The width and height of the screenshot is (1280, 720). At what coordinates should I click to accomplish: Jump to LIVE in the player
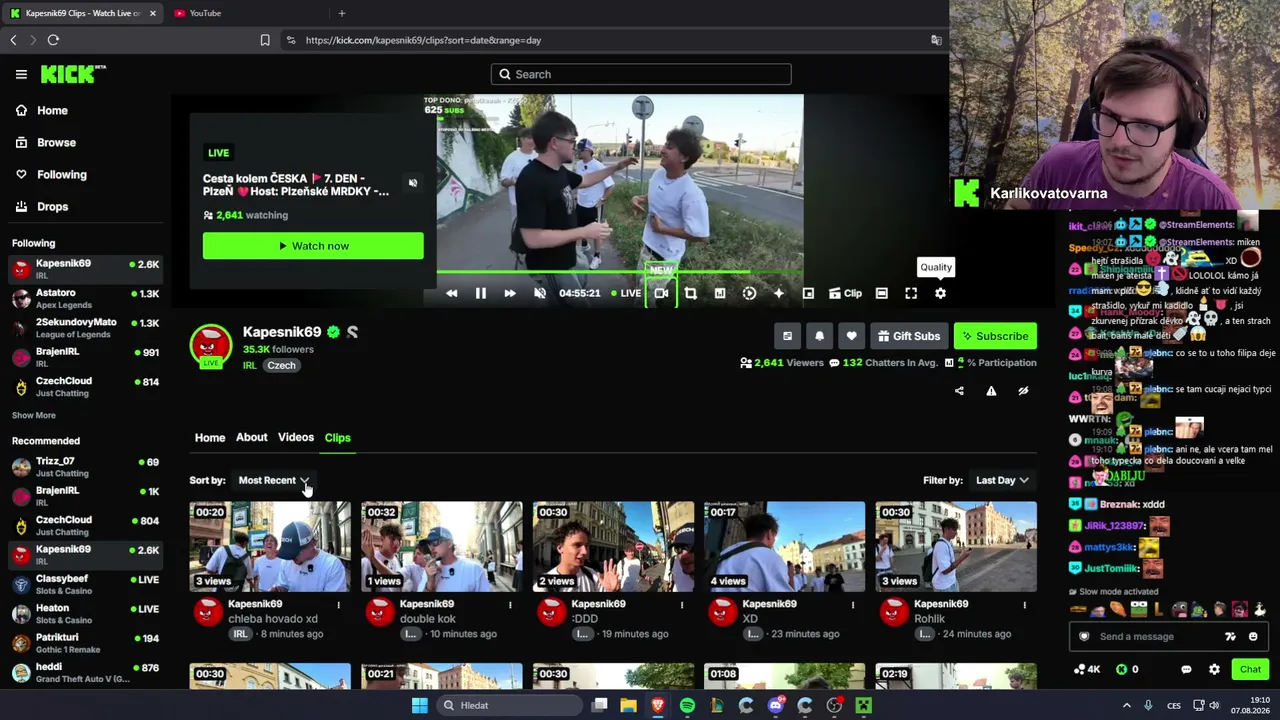[627, 293]
